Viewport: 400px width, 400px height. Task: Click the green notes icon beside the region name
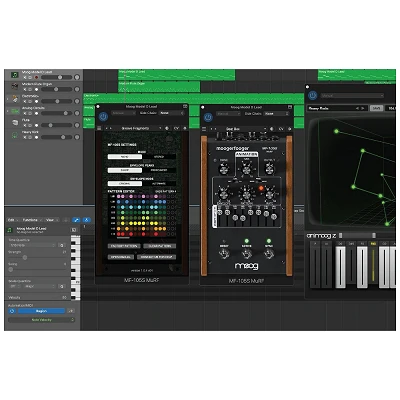[10, 230]
